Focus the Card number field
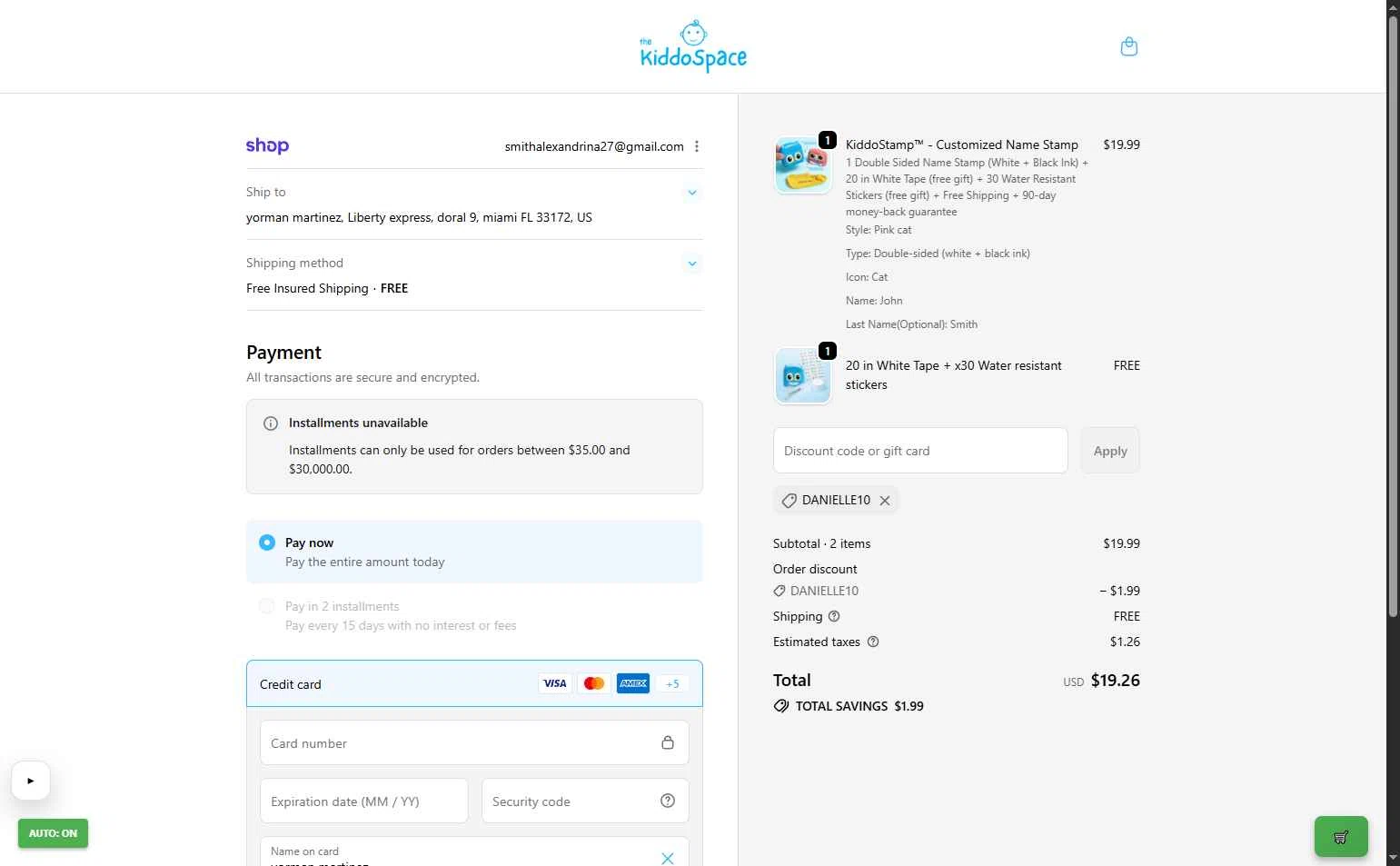Screen dimensions: 1400x866 pos(474,743)
